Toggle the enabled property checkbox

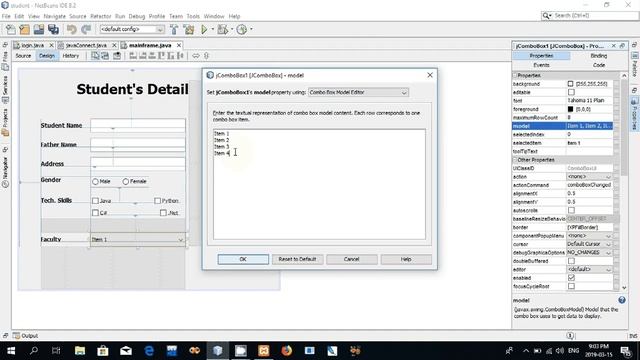coord(571,278)
